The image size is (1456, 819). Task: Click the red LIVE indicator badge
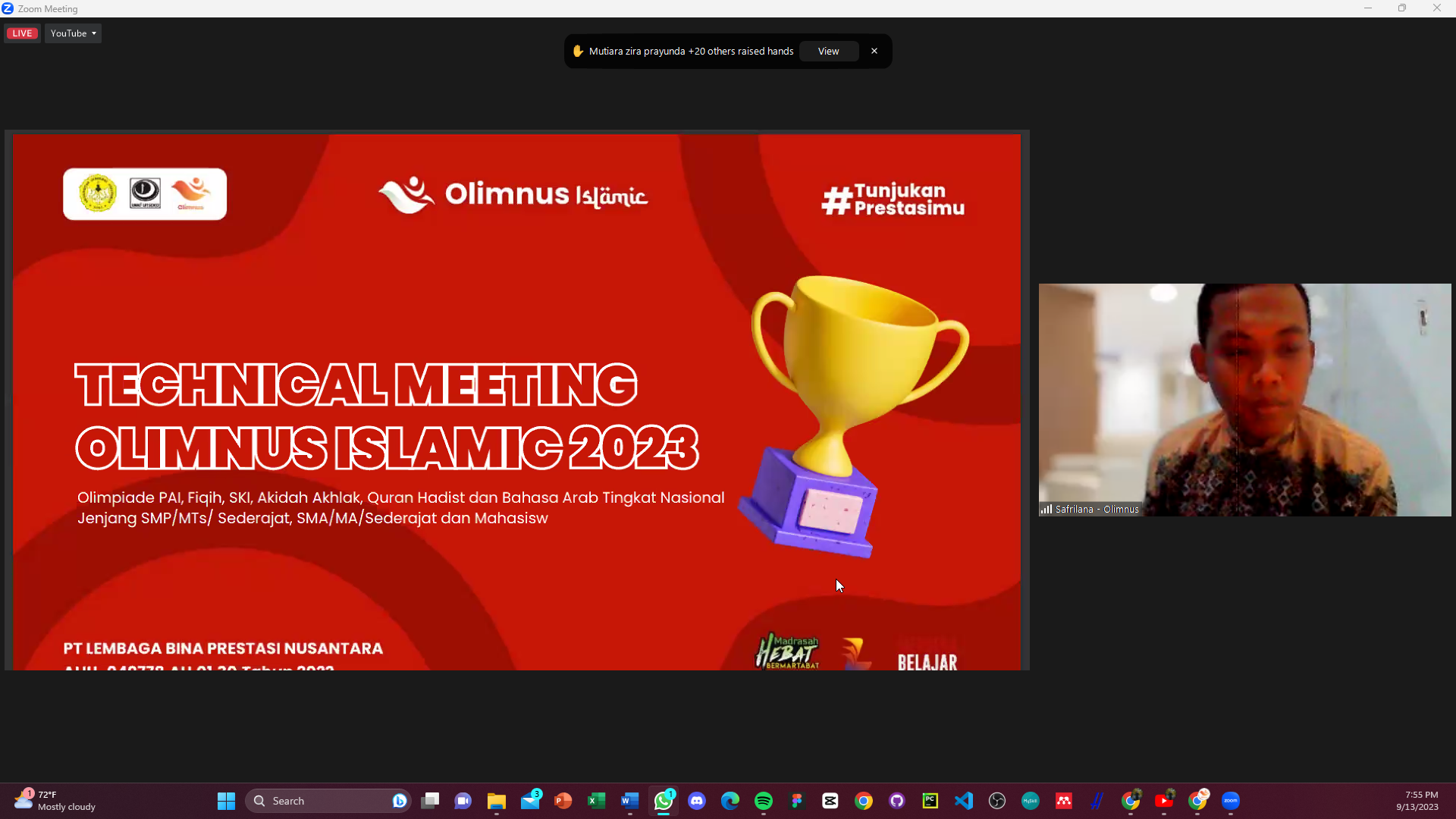coord(22,33)
